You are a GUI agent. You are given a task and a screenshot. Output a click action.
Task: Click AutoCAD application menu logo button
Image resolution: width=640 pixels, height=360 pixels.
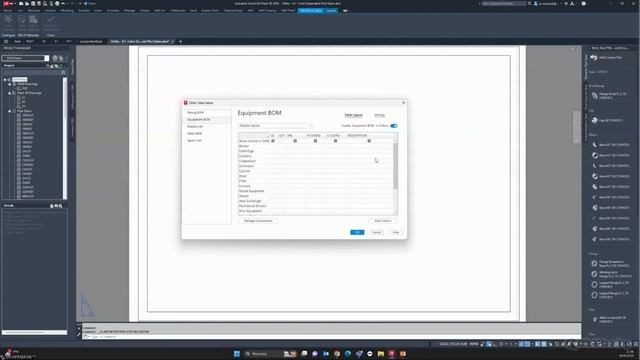(x=6, y=3)
